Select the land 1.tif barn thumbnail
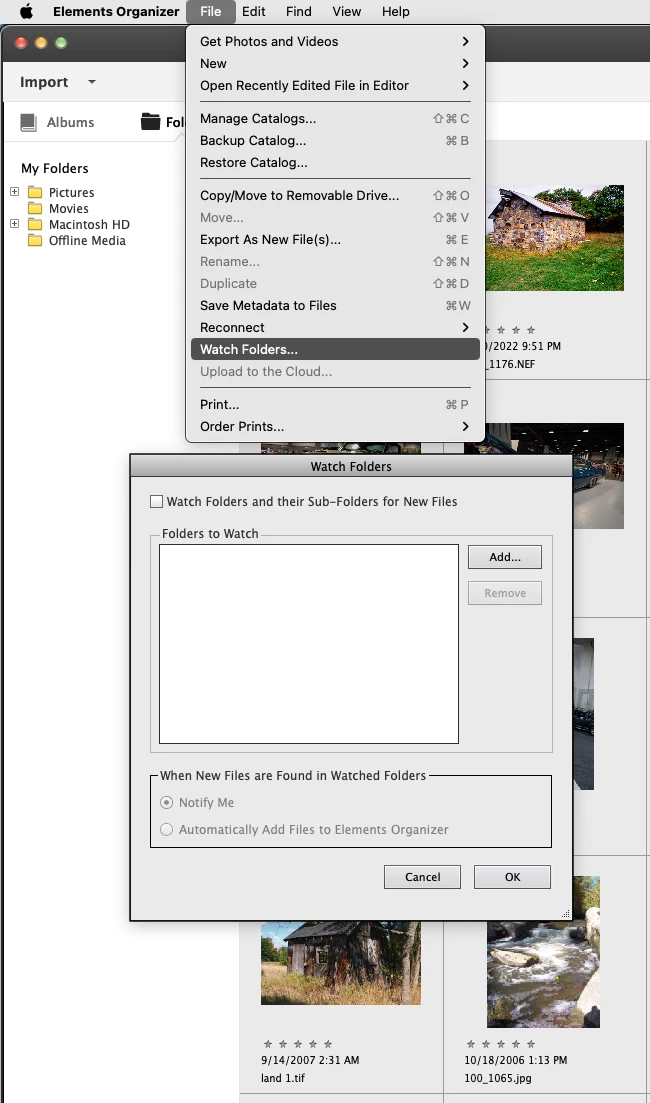Screen dimensions: 650x1103 [340, 962]
